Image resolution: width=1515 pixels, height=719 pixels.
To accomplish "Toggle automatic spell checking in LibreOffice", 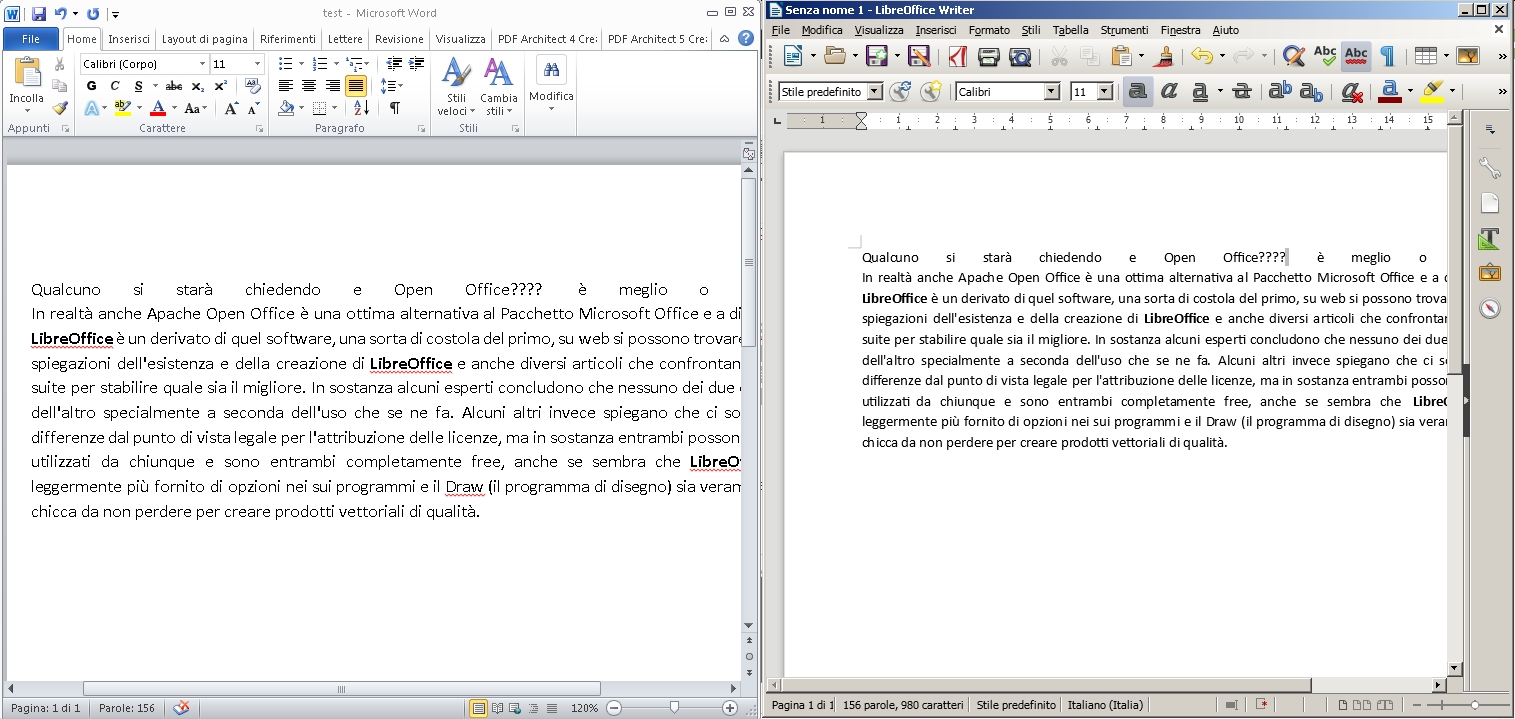I will click(1356, 56).
